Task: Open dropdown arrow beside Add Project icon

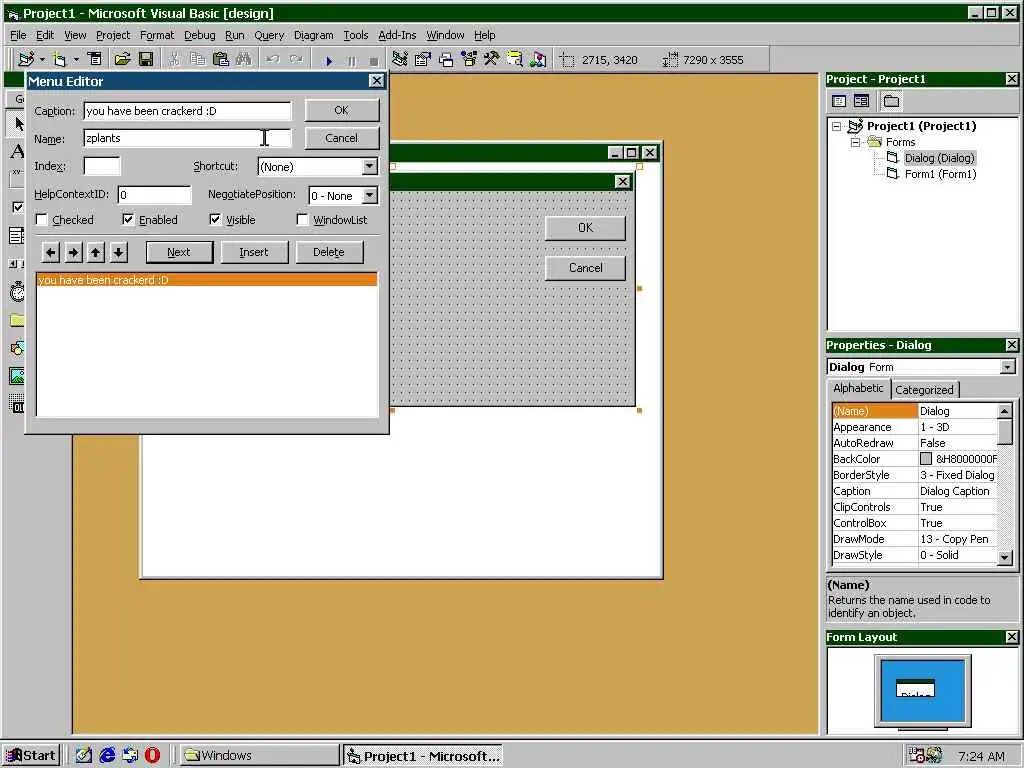Action: click(x=42, y=59)
